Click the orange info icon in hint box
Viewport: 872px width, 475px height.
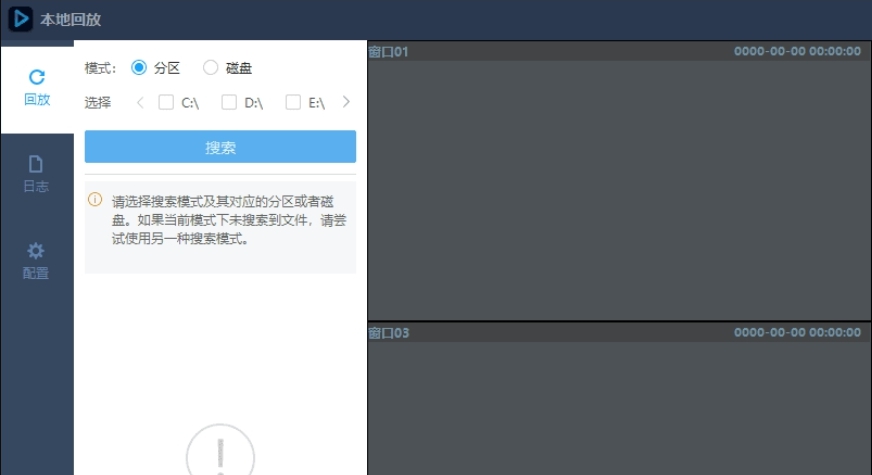[x=95, y=200]
